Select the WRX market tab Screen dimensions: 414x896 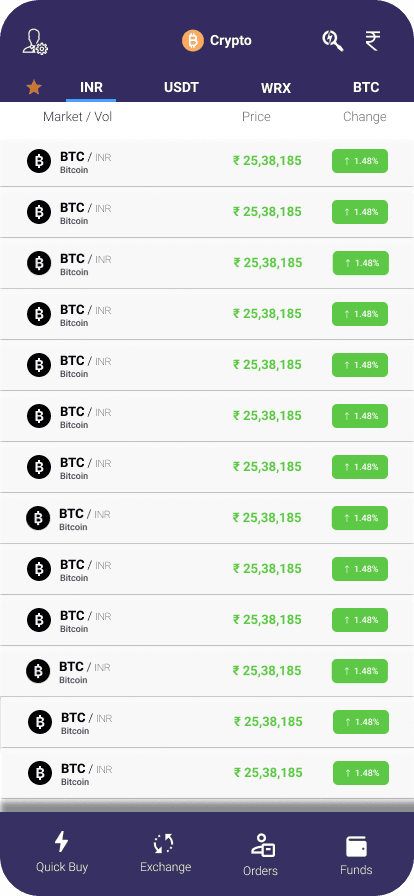click(x=276, y=88)
